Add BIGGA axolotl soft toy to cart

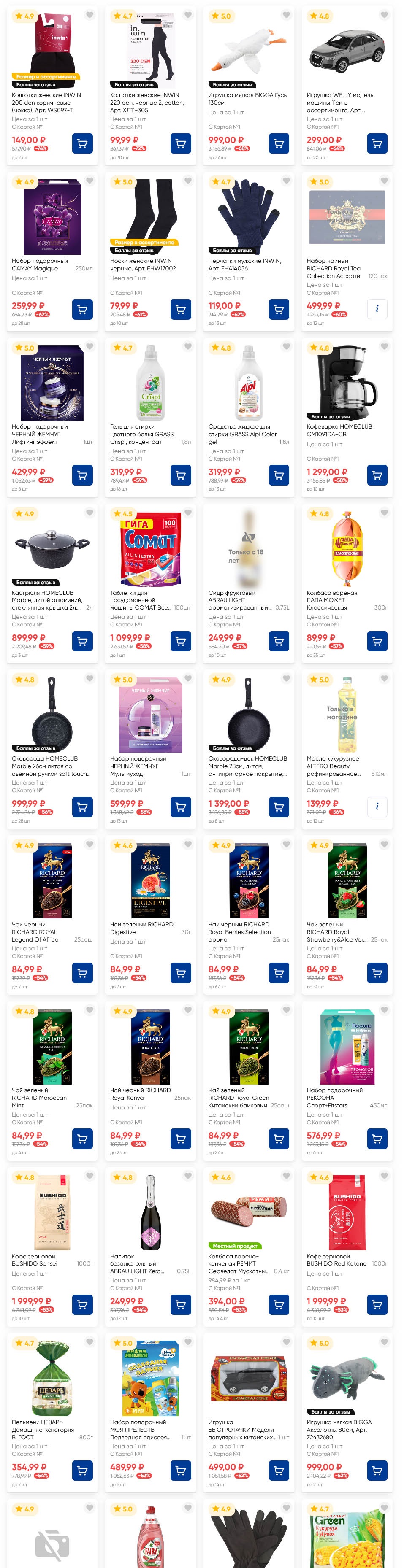377,1470
